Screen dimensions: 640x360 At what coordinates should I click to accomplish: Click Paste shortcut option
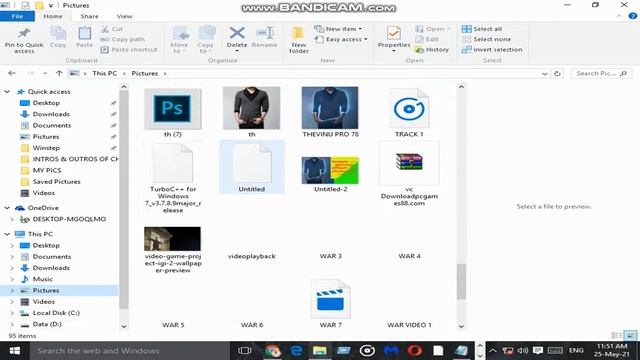[x=129, y=49]
